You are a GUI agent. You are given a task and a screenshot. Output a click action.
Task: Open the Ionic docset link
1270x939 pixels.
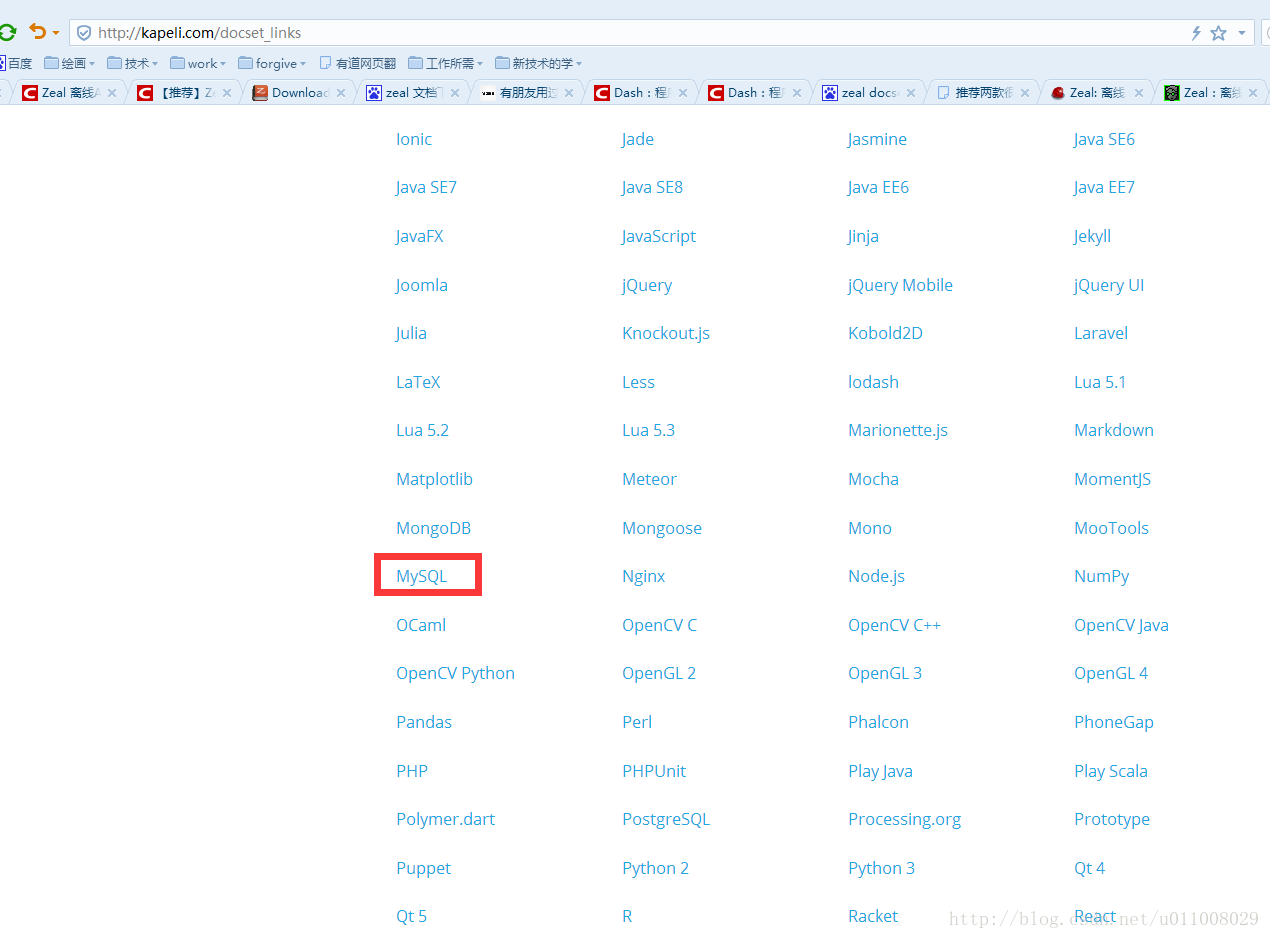[x=414, y=139]
